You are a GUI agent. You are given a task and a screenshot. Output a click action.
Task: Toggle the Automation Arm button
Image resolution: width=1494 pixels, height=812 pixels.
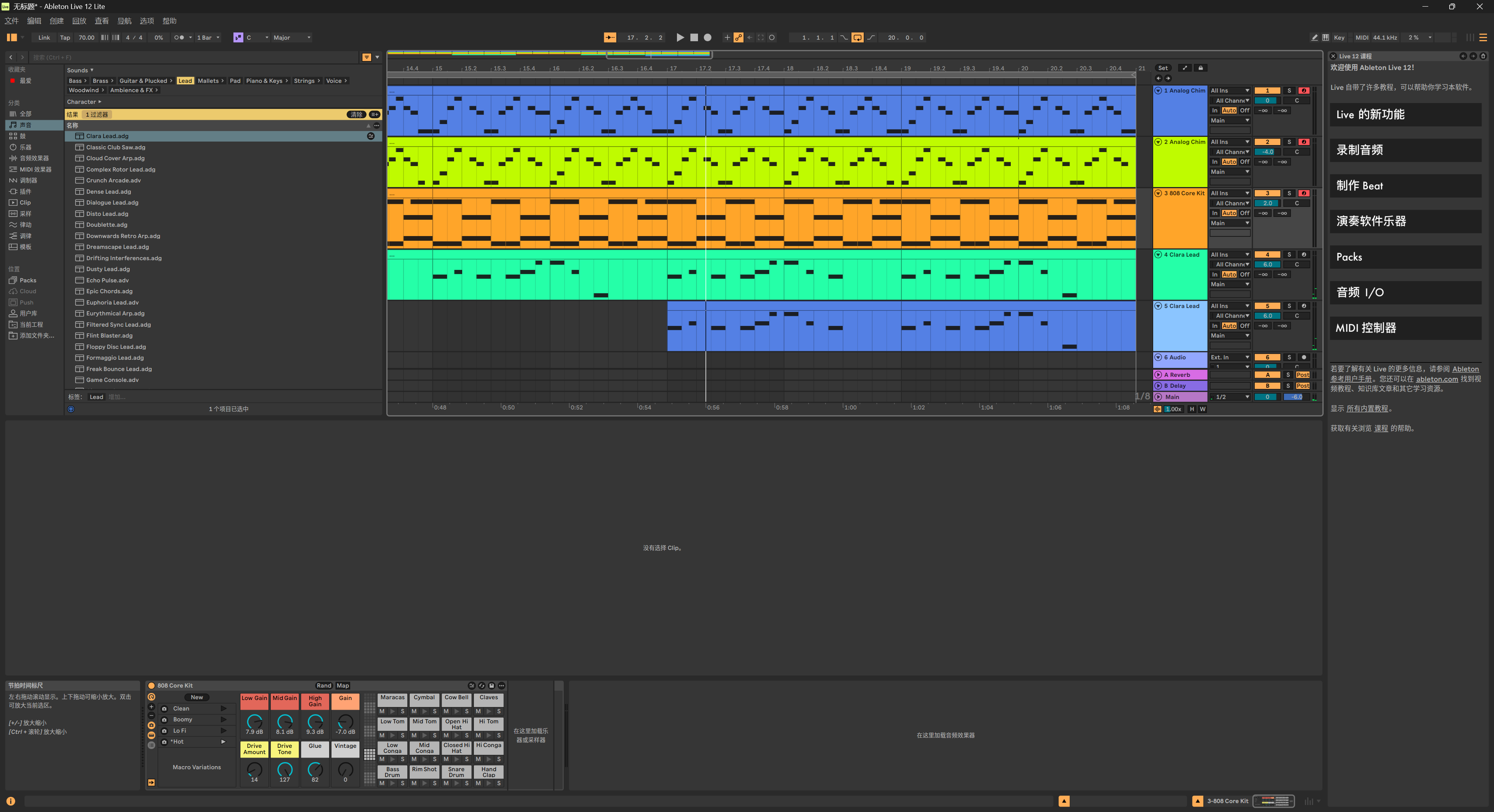pos(738,38)
